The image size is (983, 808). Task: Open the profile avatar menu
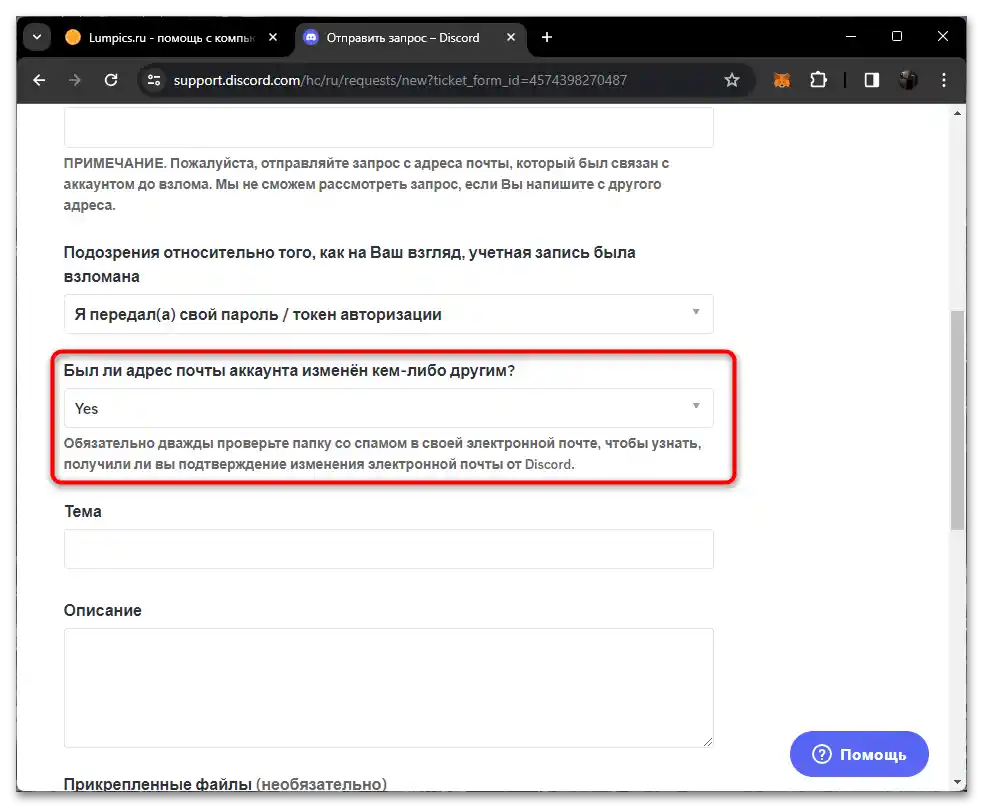[x=908, y=80]
